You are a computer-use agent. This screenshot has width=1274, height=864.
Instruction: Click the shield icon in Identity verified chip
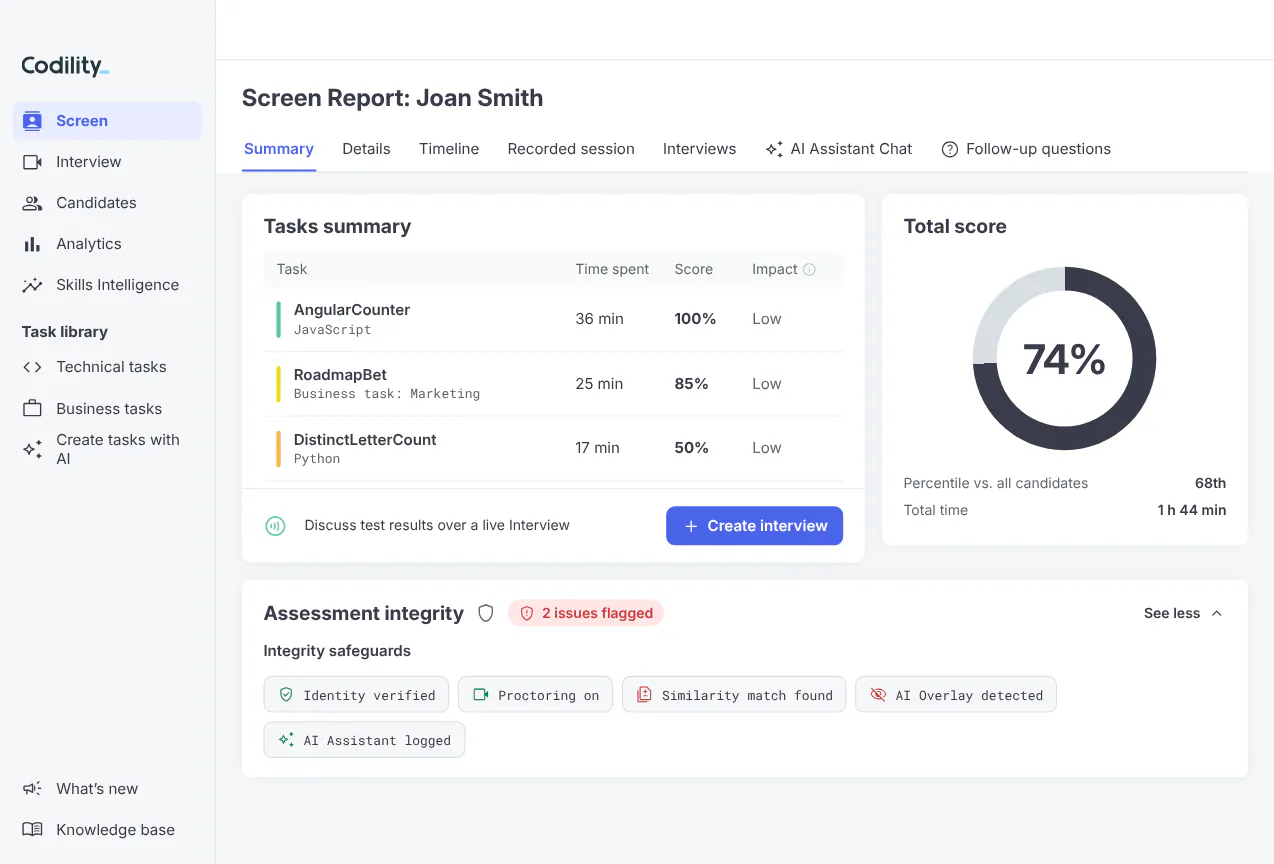click(286, 695)
